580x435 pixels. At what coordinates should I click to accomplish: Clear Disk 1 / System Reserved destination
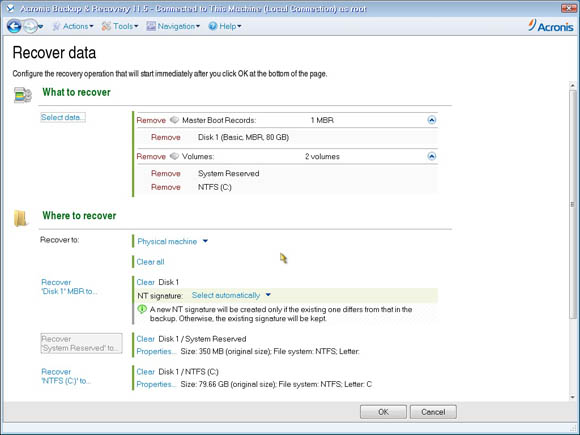coord(145,339)
